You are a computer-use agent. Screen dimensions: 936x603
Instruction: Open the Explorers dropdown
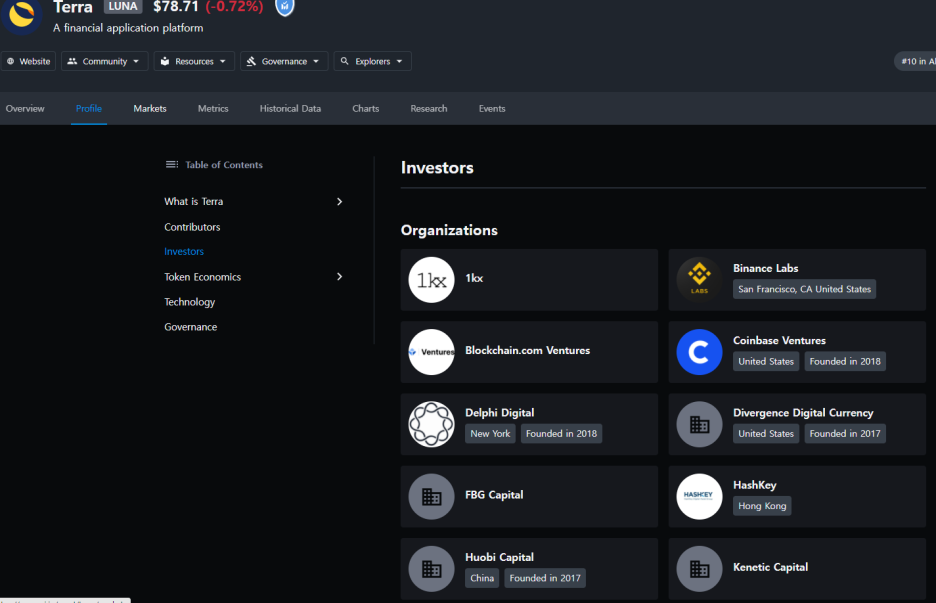tap(372, 61)
